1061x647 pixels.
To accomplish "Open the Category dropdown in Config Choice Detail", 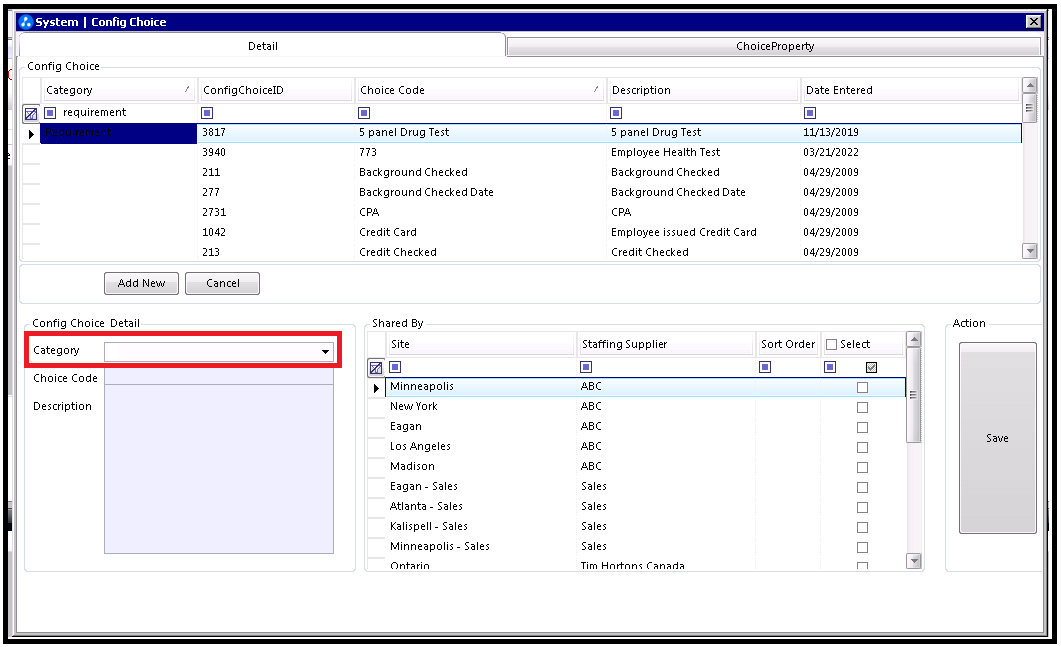I will pyautogui.click(x=325, y=352).
